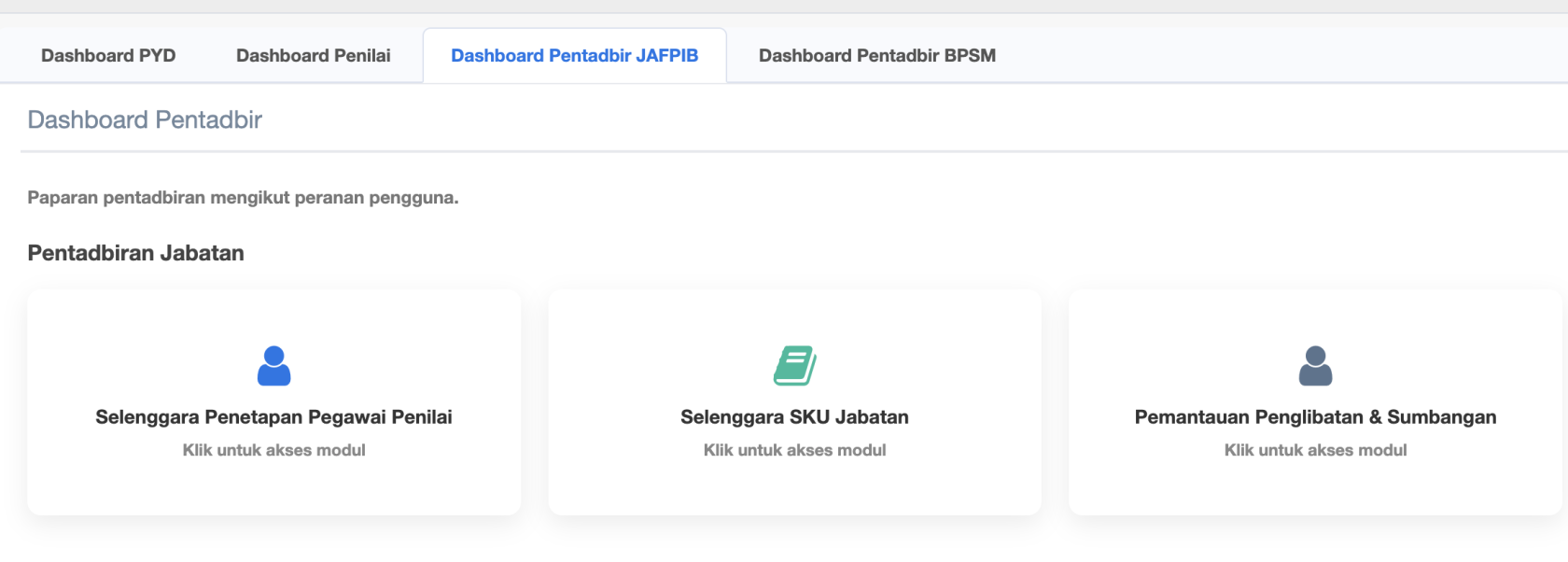Screen dimensions: 1568x562
Task: Open the Dashboard Penilai tab
Action: point(313,56)
